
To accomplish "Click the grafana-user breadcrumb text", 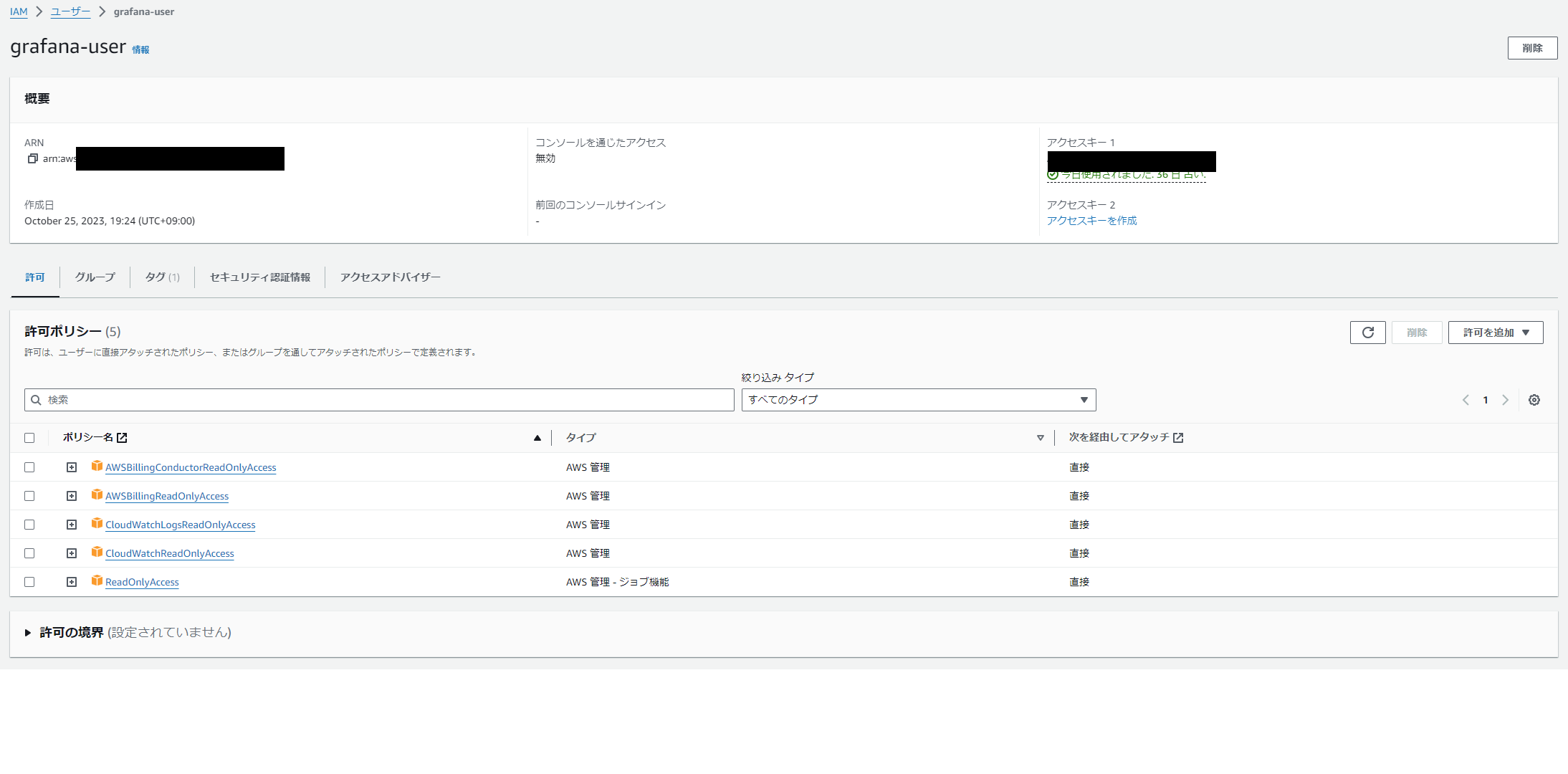I will pyautogui.click(x=144, y=12).
